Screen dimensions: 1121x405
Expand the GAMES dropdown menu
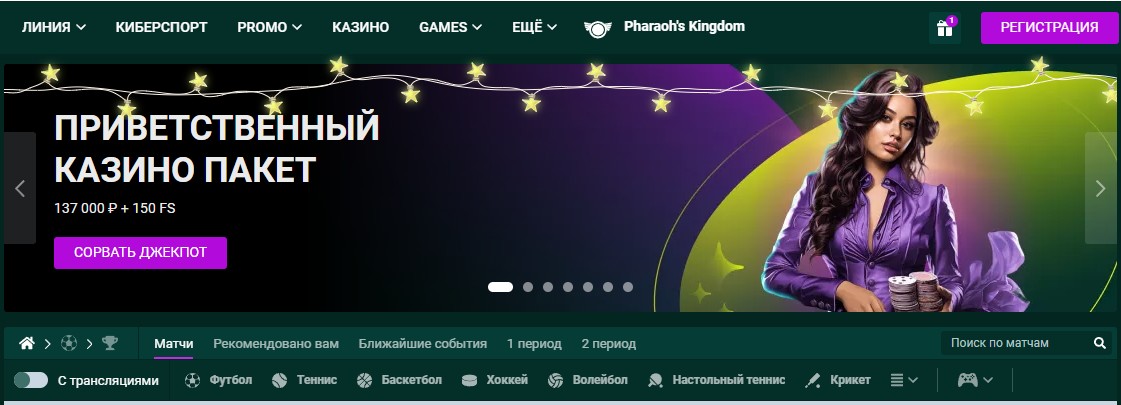(450, 27)
